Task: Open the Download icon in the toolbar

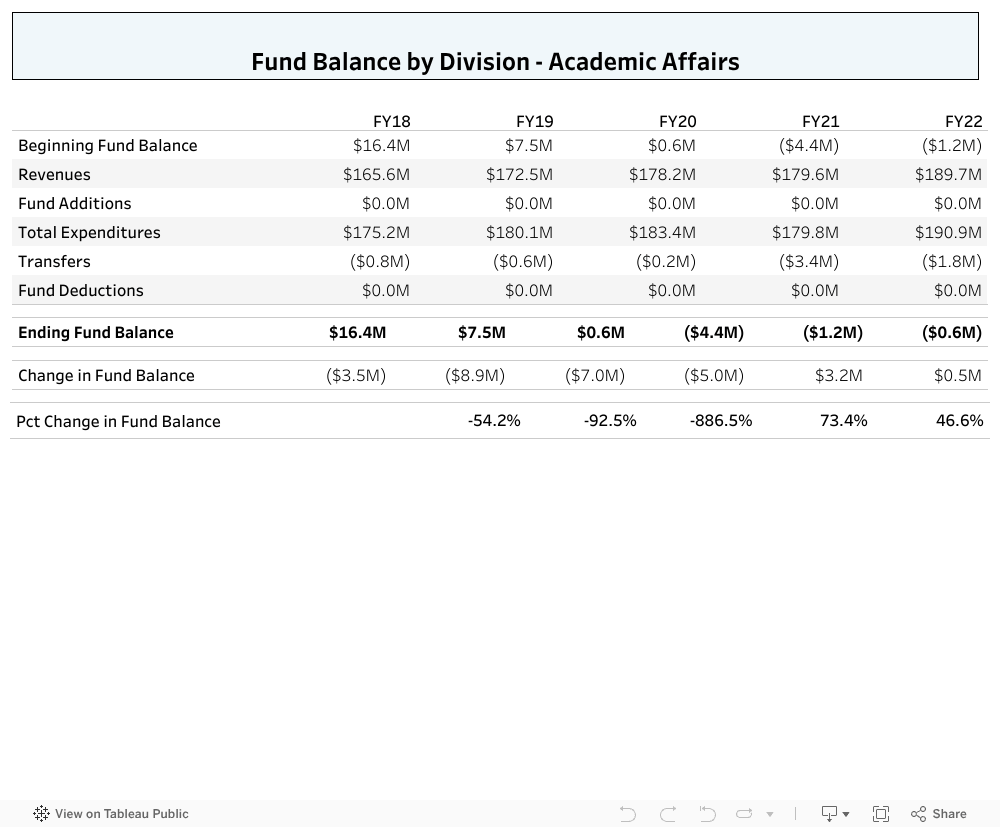Action: coord(827,813)
